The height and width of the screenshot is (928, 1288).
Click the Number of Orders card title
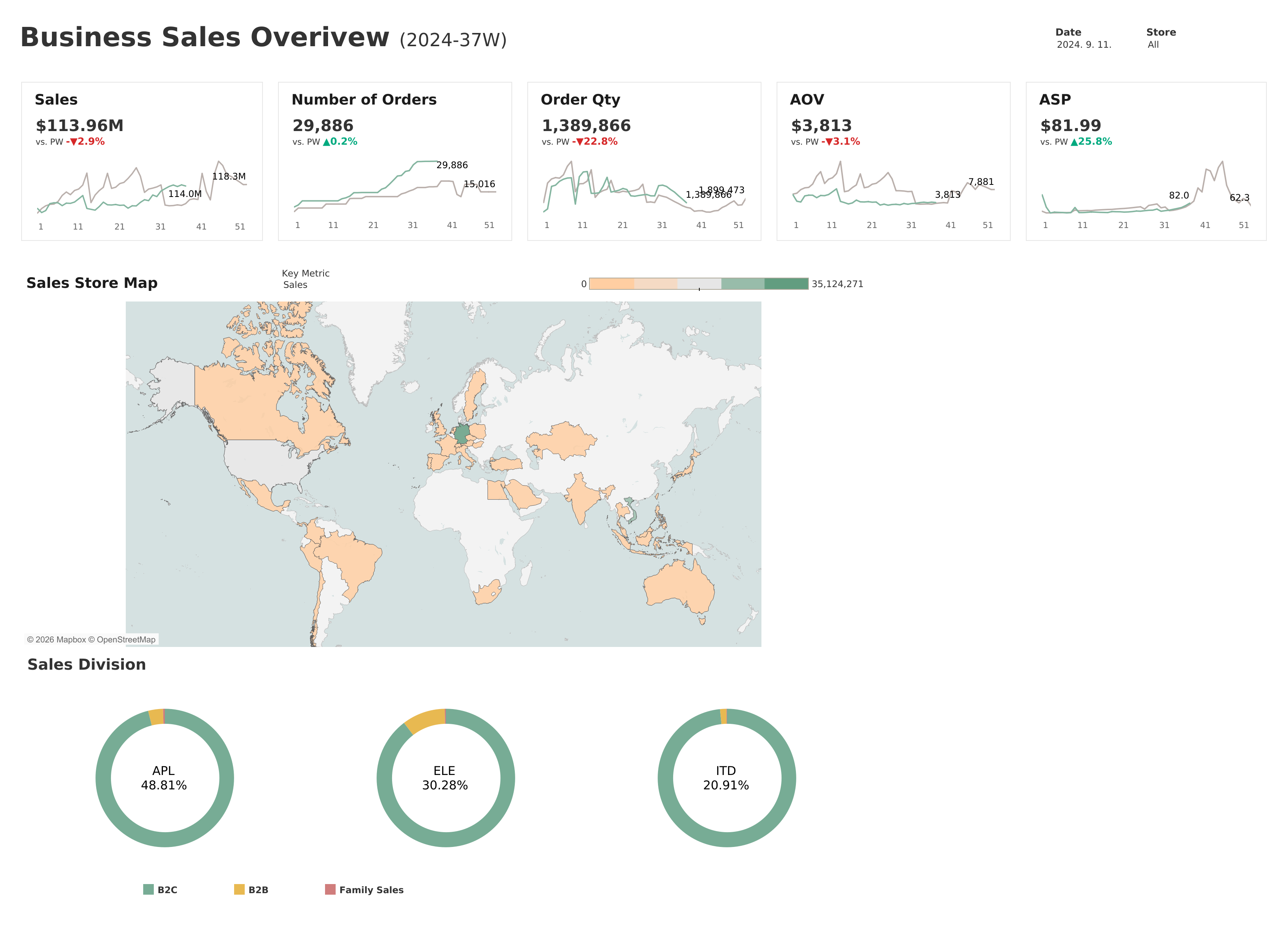[x=364, y=99]
